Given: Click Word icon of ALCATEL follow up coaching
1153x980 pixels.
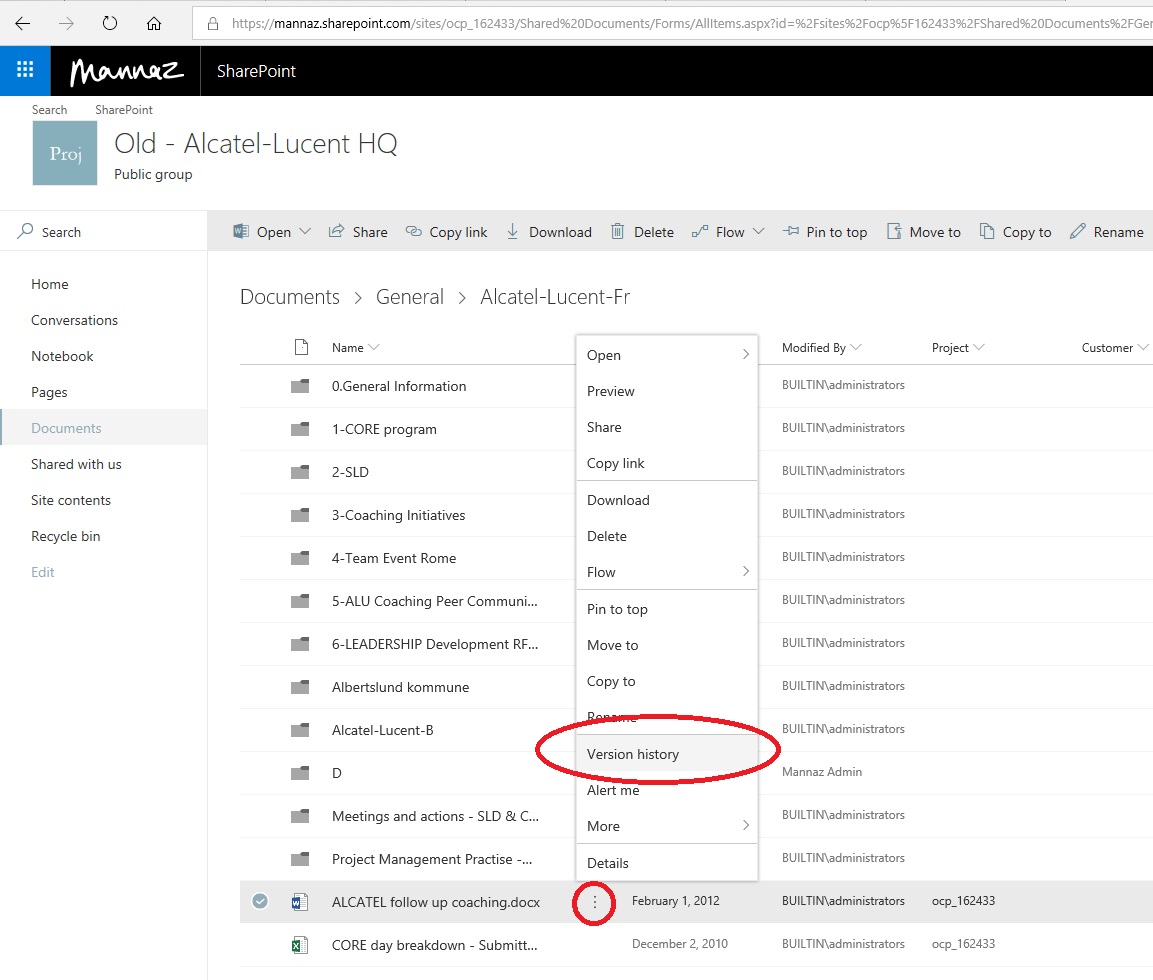Looking at the screenshot, I should pyautogui.click(x=300, y=901).
